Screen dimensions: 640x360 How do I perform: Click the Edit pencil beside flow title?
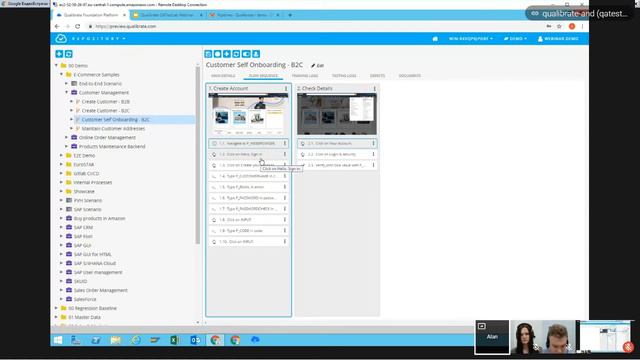click(317, 65)
